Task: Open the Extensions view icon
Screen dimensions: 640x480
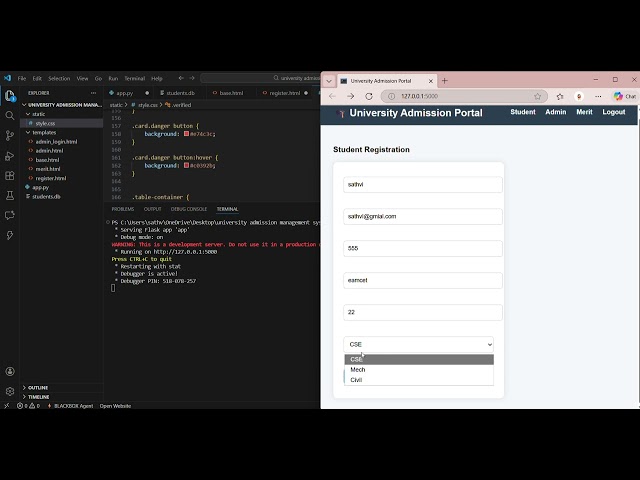Action: tap(10, 175)
